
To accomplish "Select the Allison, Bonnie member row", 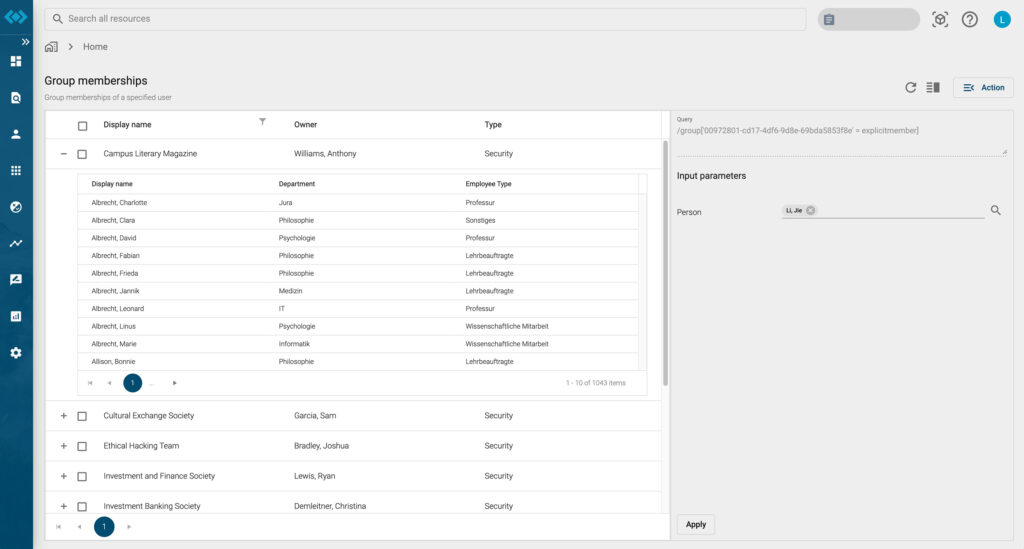I will click(358, 362).
